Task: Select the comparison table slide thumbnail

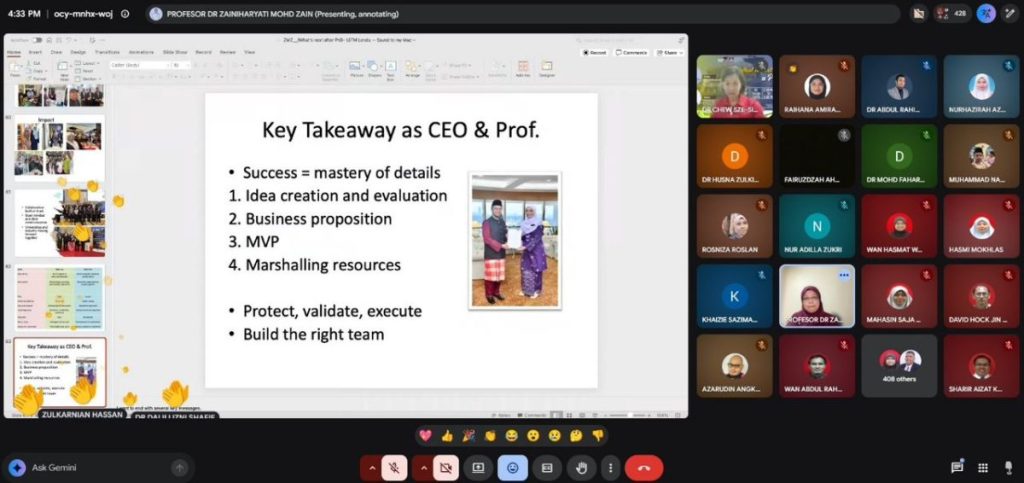Action: [x=59, y=298]
